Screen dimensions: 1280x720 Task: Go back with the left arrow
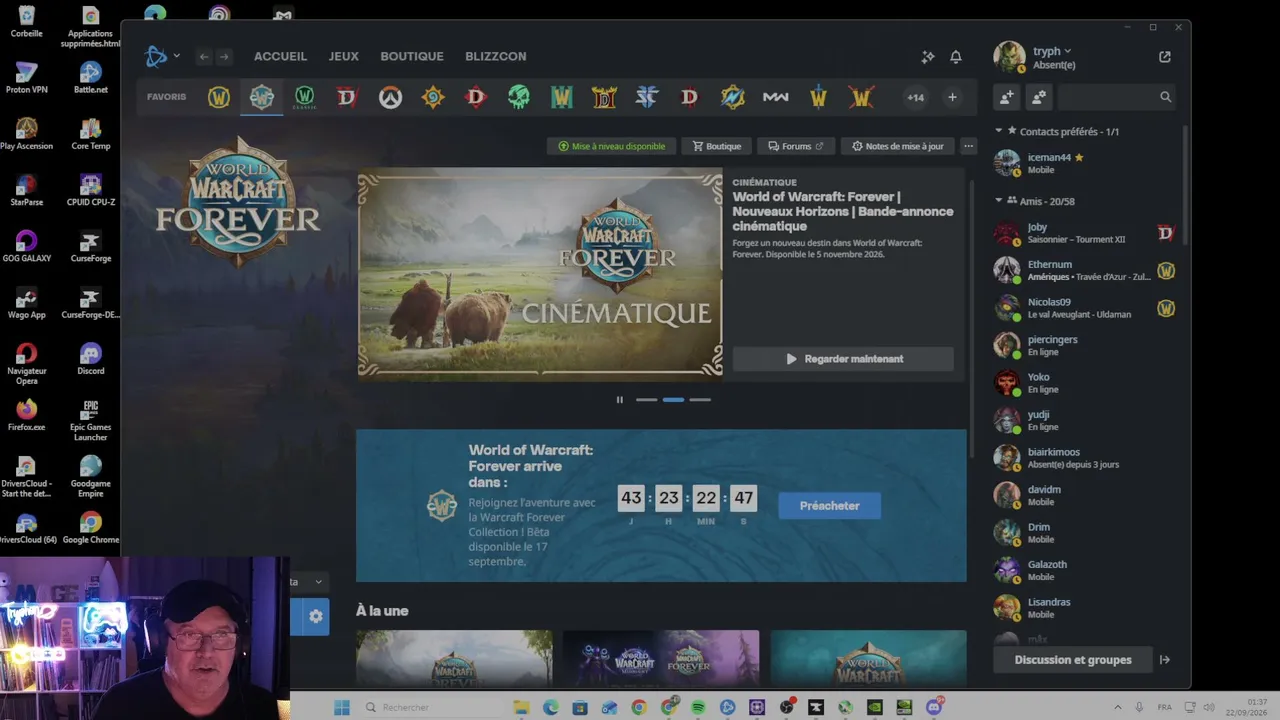[x=204, y=57]
